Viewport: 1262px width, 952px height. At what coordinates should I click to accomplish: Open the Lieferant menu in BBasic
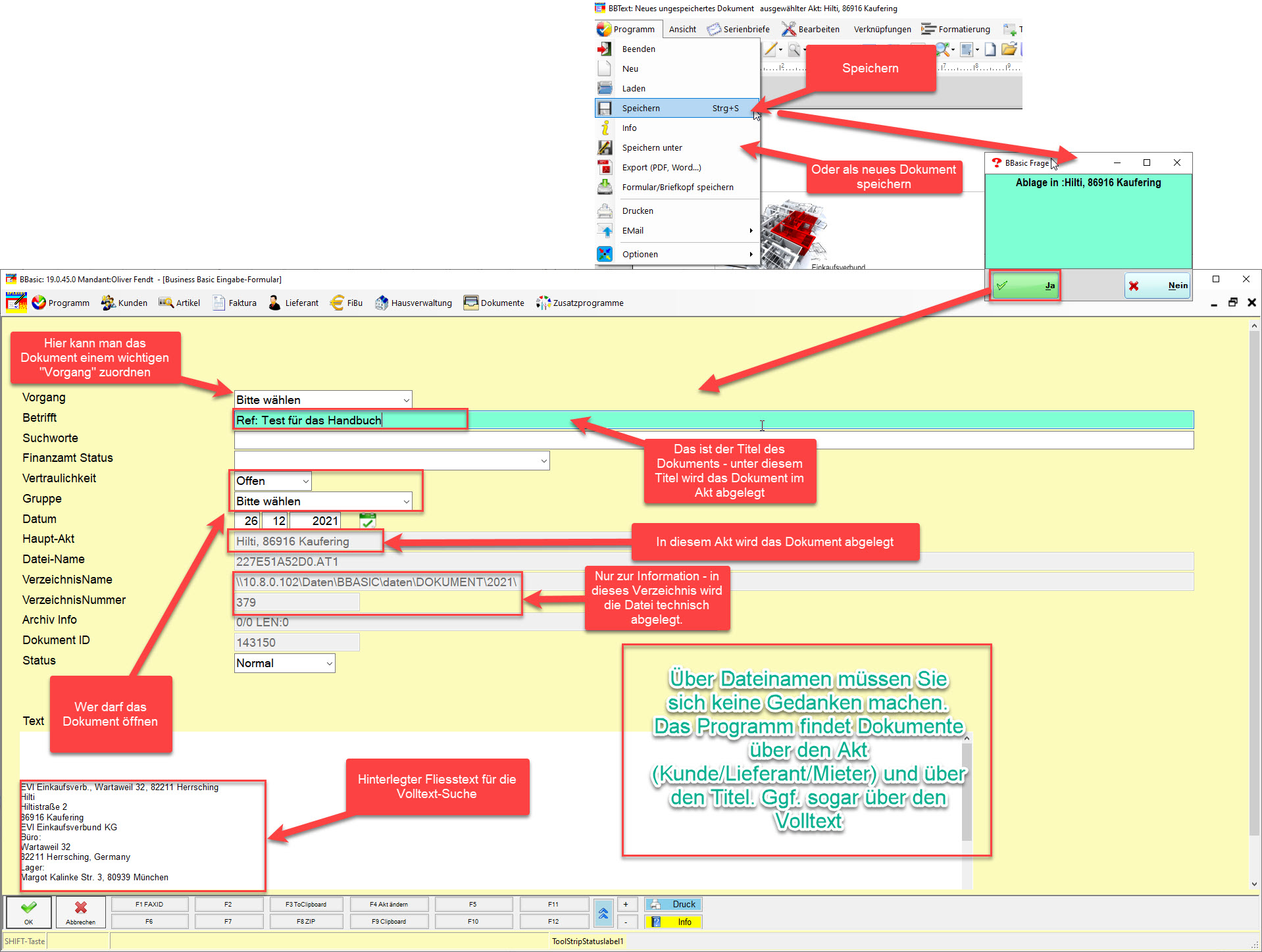pyautogui.click(x=293, y=303)
